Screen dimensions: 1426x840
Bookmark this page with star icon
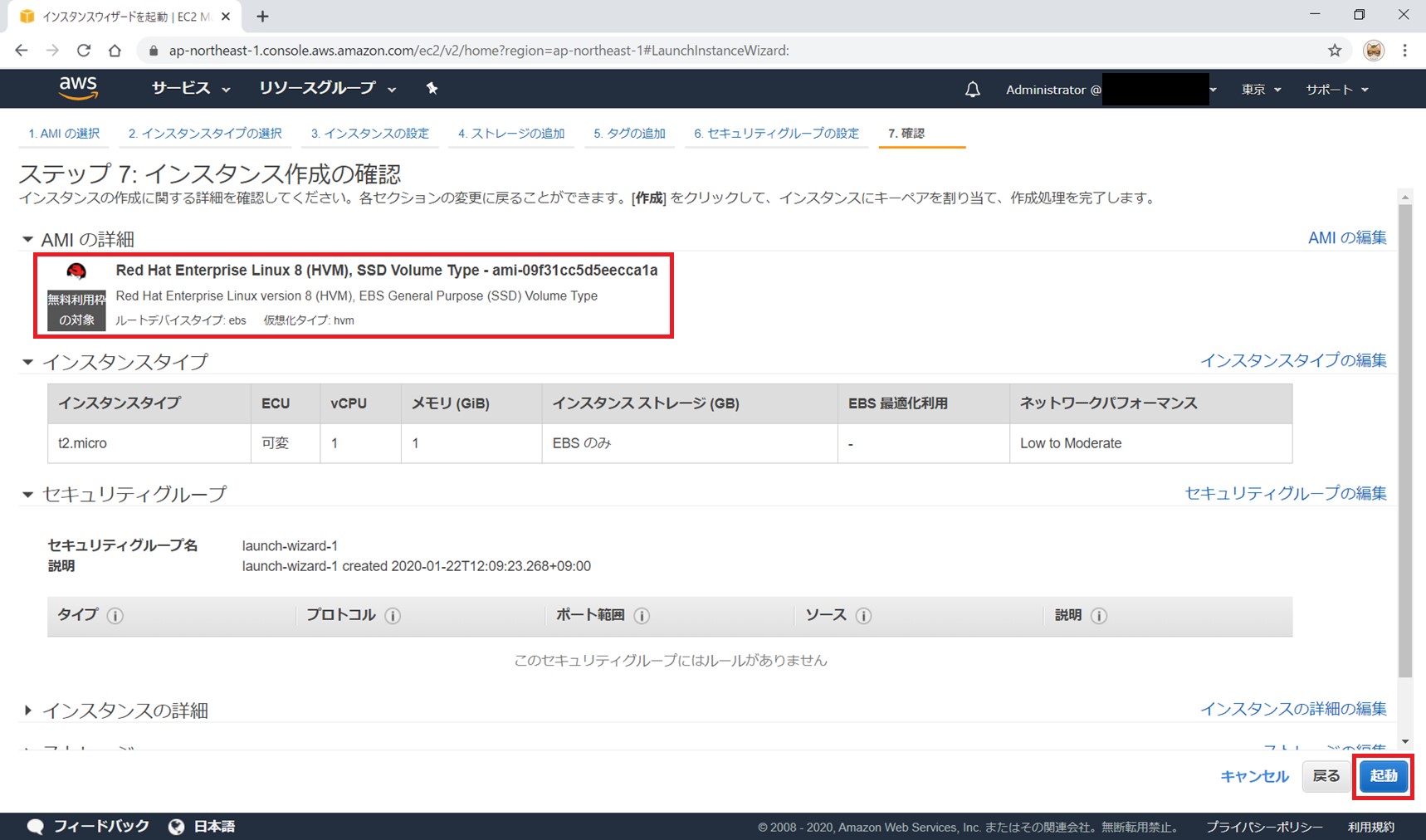coord(1335,51)
